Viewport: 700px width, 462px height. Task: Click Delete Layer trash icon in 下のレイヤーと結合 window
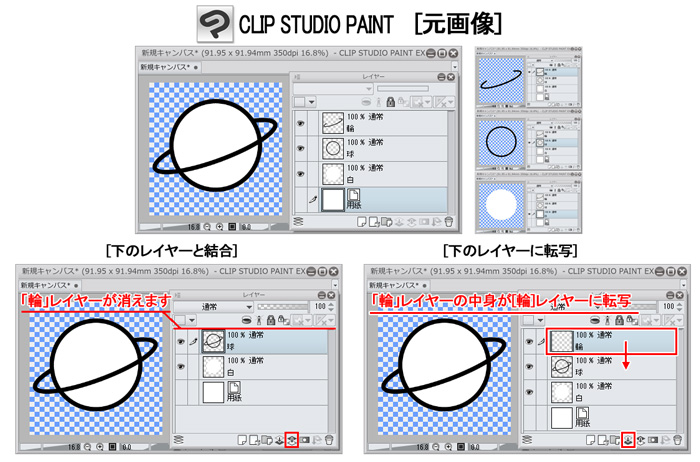pos(329,440)
